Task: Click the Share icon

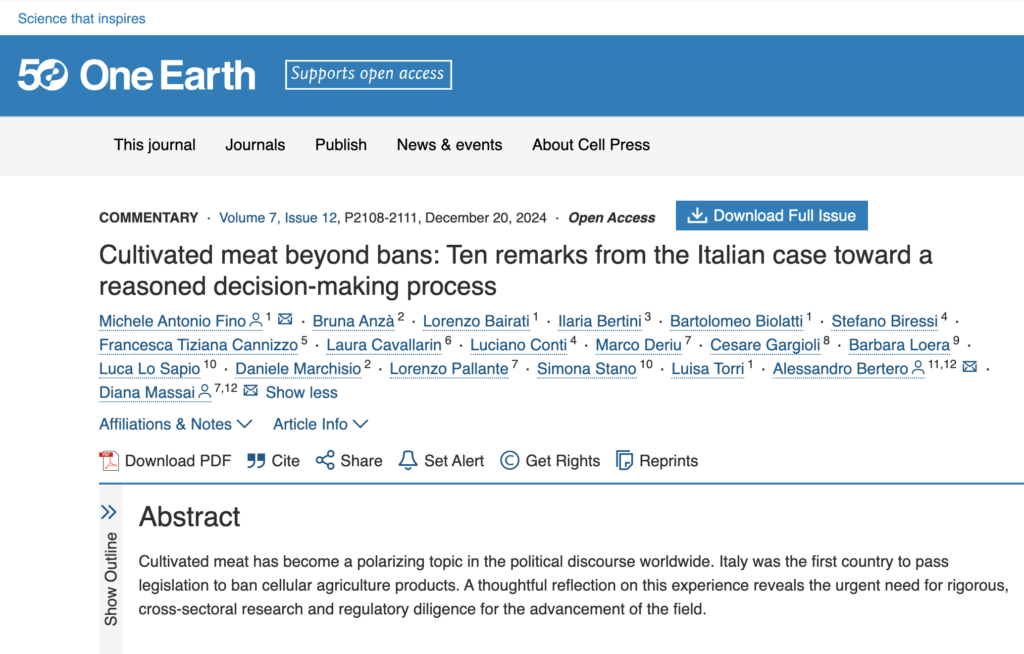Action: pos(325,460)
